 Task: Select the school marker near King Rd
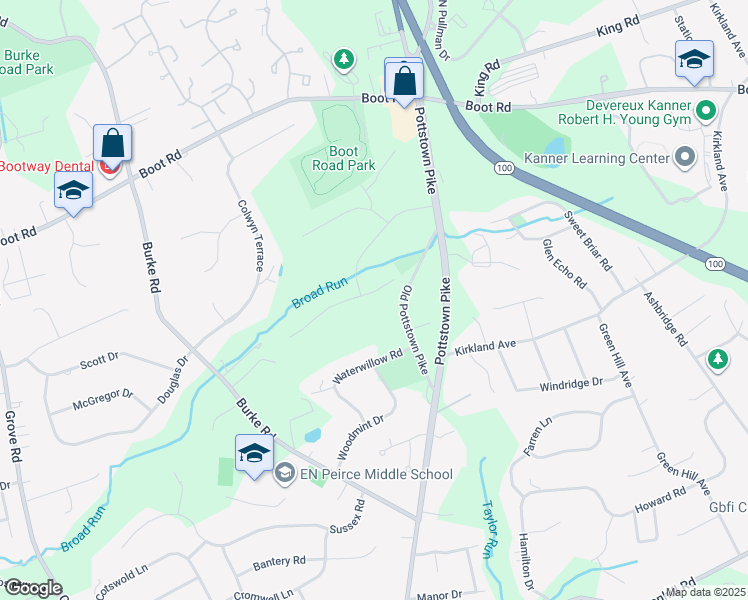695,61
